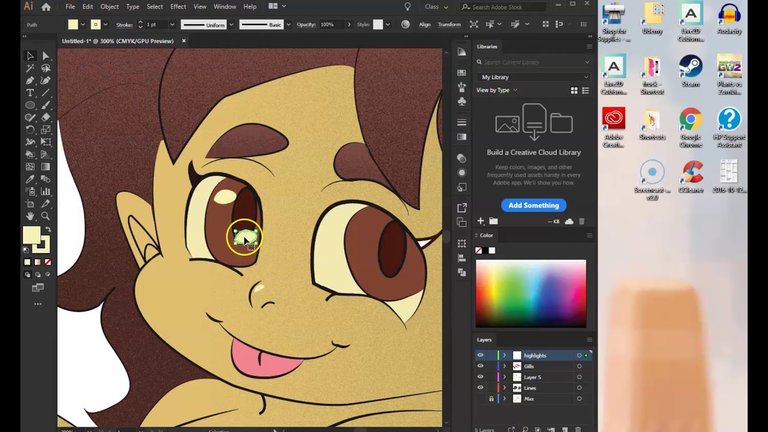Unlock the Max layer using lock icon
Image resolution: width=768 pixels, height=432 pixels.
(x=492, y=399)
